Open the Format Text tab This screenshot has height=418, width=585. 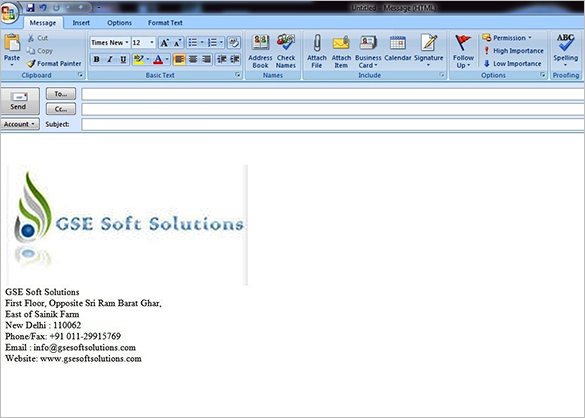(165, 23)
